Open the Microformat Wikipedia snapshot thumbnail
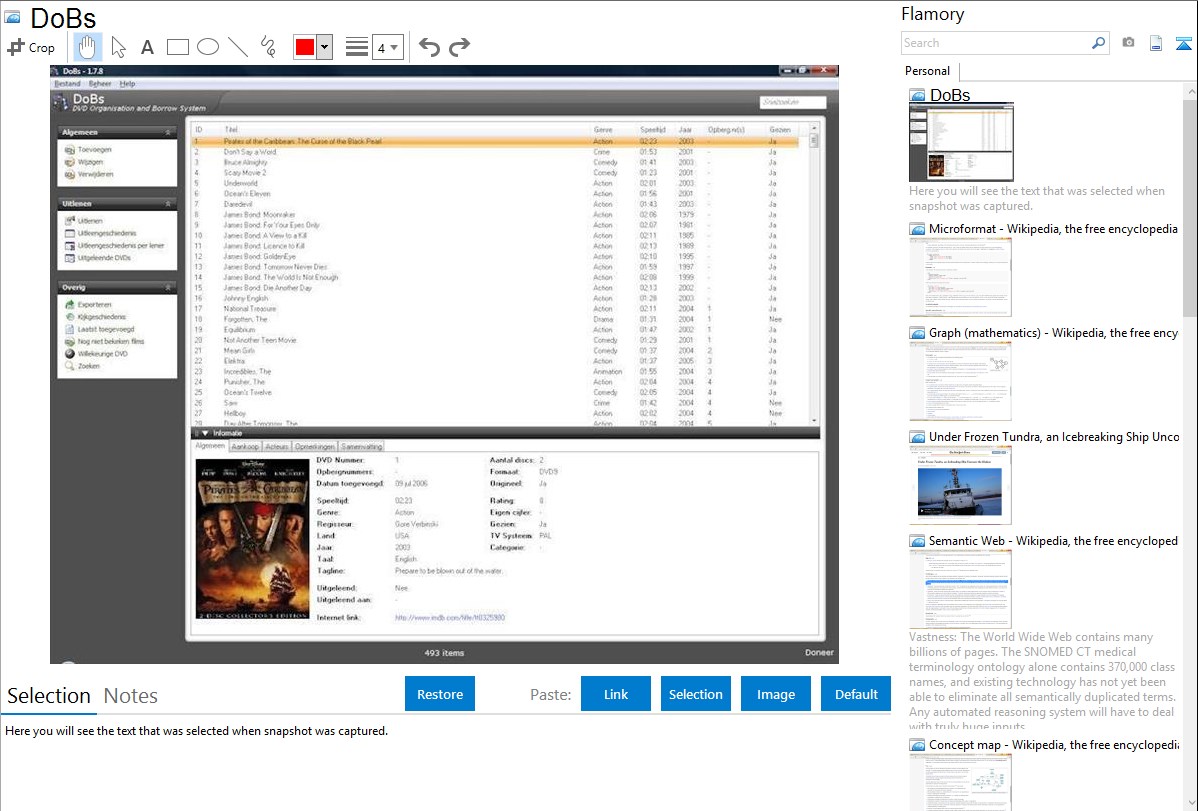Viewport: 1198px width, 811px height. pos(960,277)
